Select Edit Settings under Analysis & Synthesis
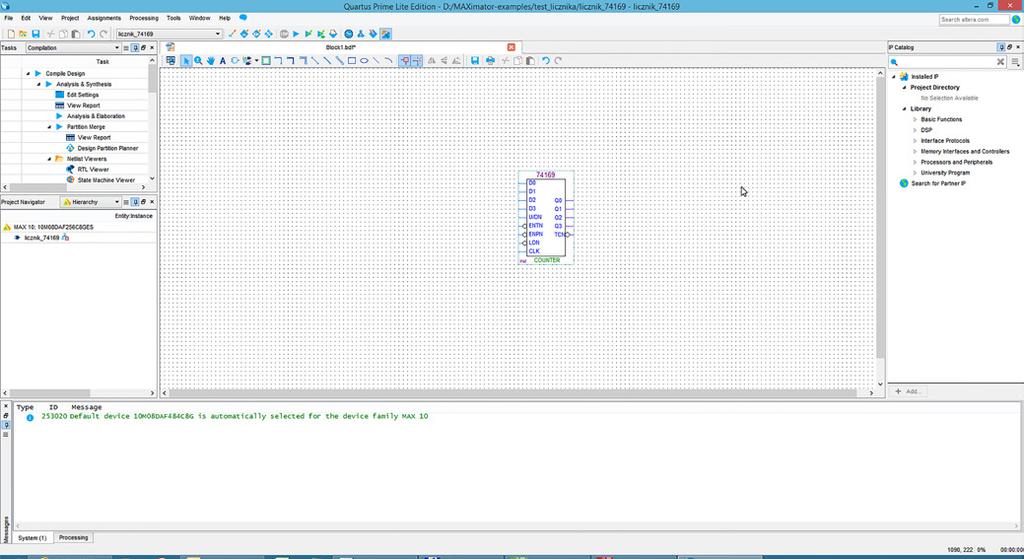 click(x=82, y=95)
